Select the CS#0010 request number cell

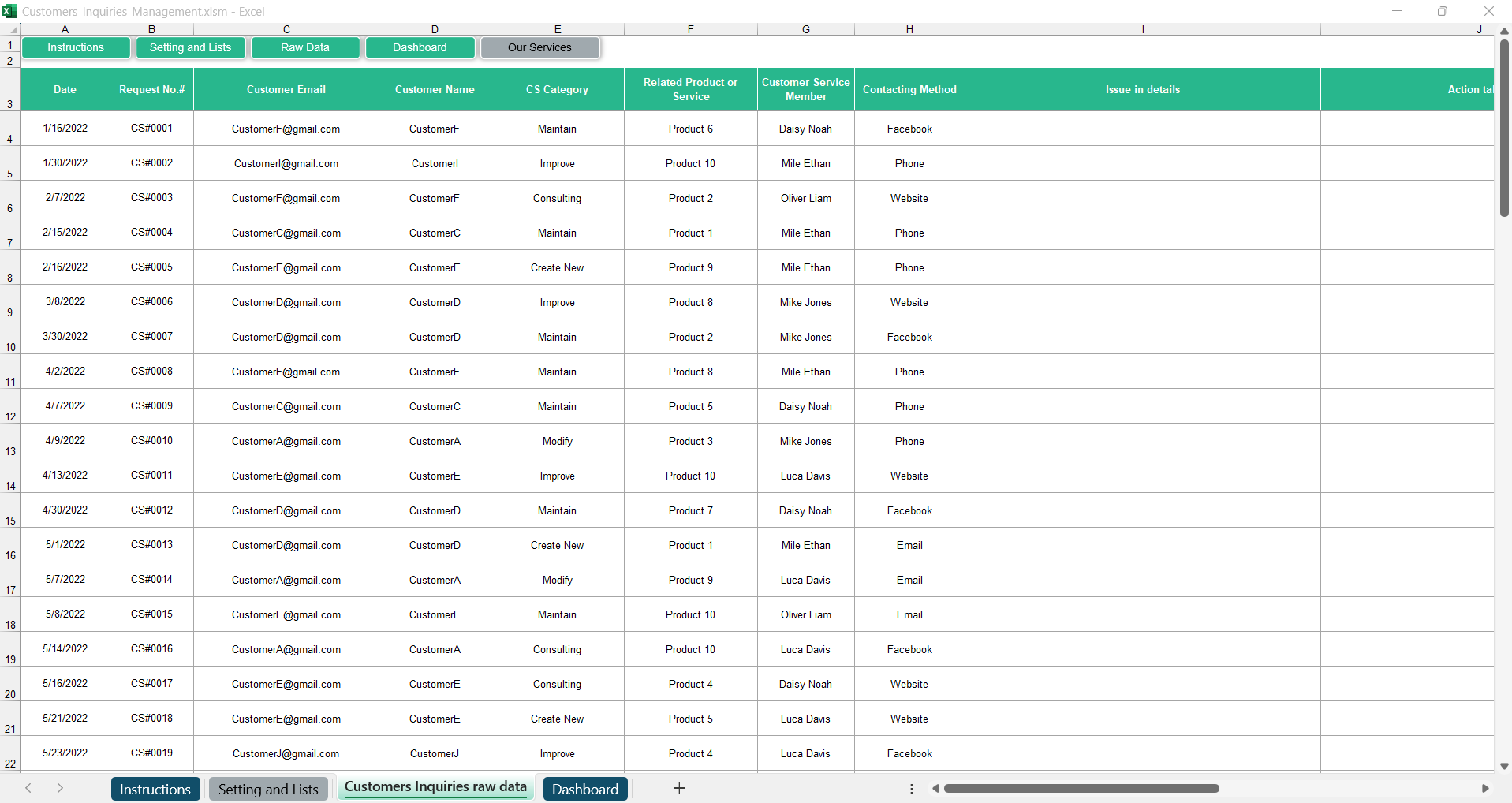click(x=151, y=441)
